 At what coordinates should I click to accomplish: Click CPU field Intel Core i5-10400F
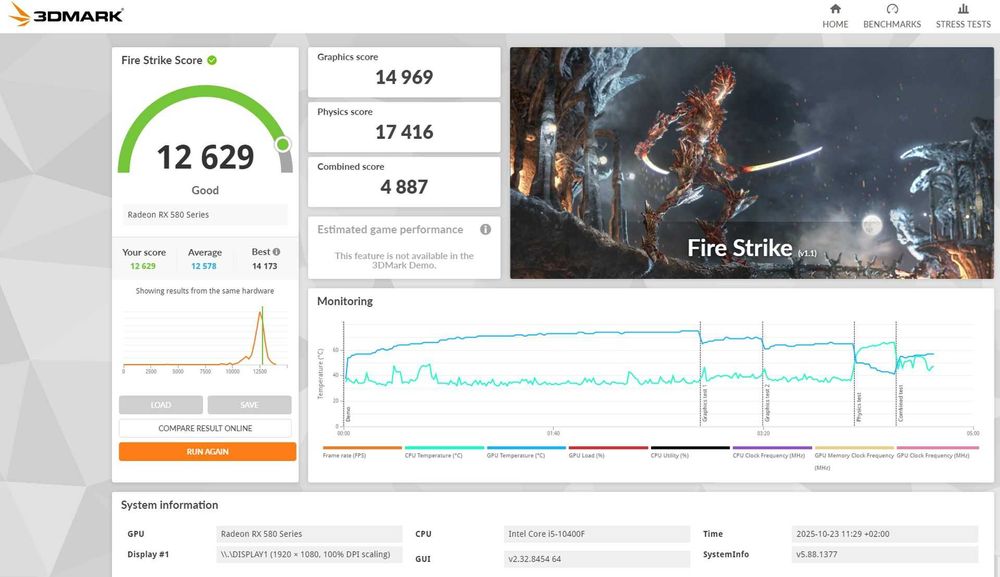[597, 534]
